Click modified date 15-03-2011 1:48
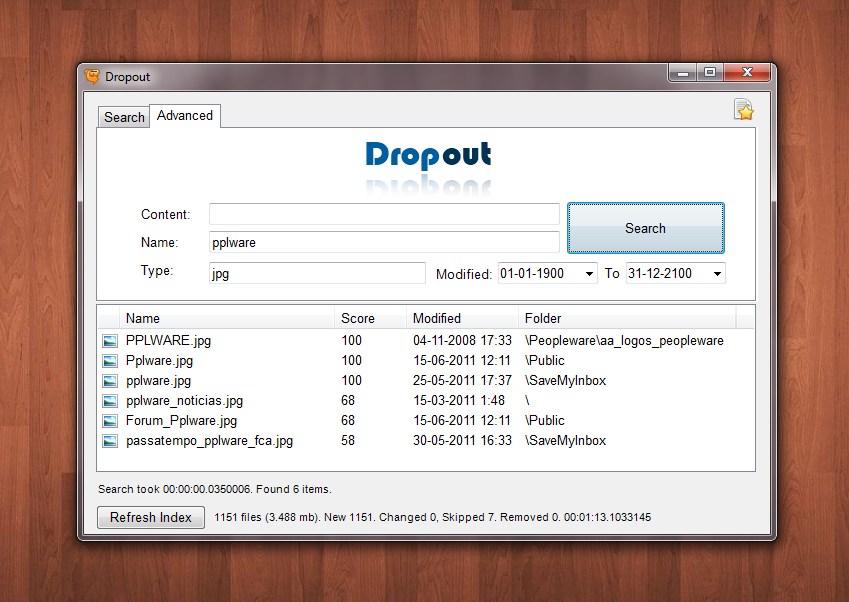Image resolution: width=849 pixels, height=602 pixels. tap(459, 401)
